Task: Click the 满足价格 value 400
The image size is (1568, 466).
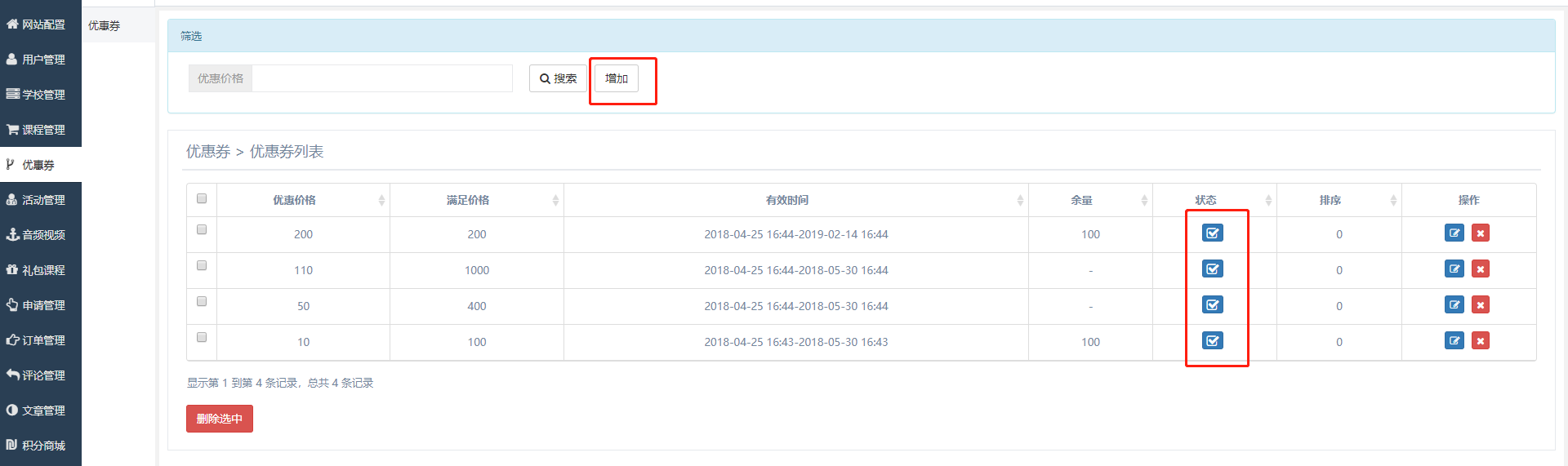Action: click(477, 306)
